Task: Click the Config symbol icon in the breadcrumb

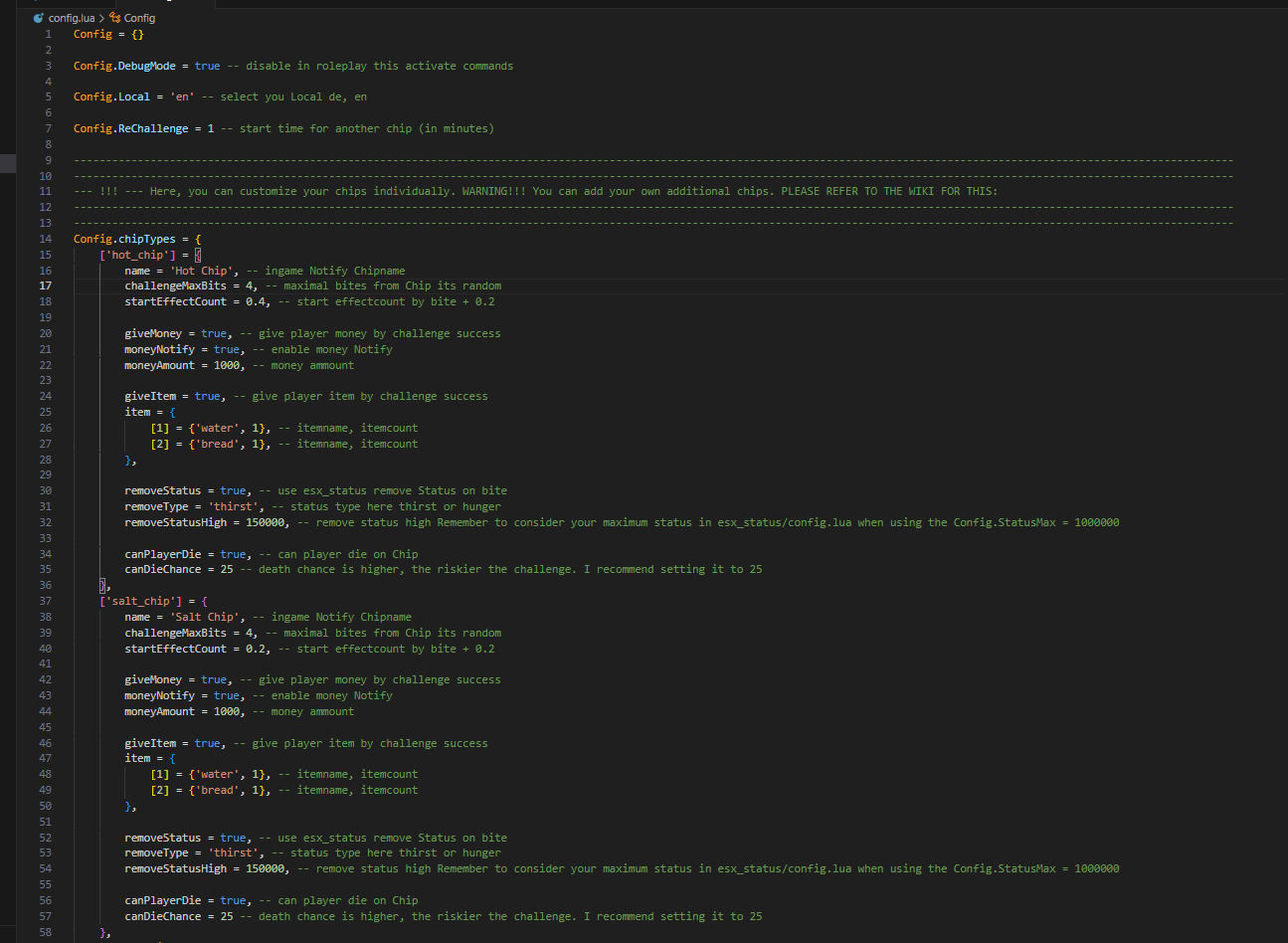Action: [x=114, y=18]
